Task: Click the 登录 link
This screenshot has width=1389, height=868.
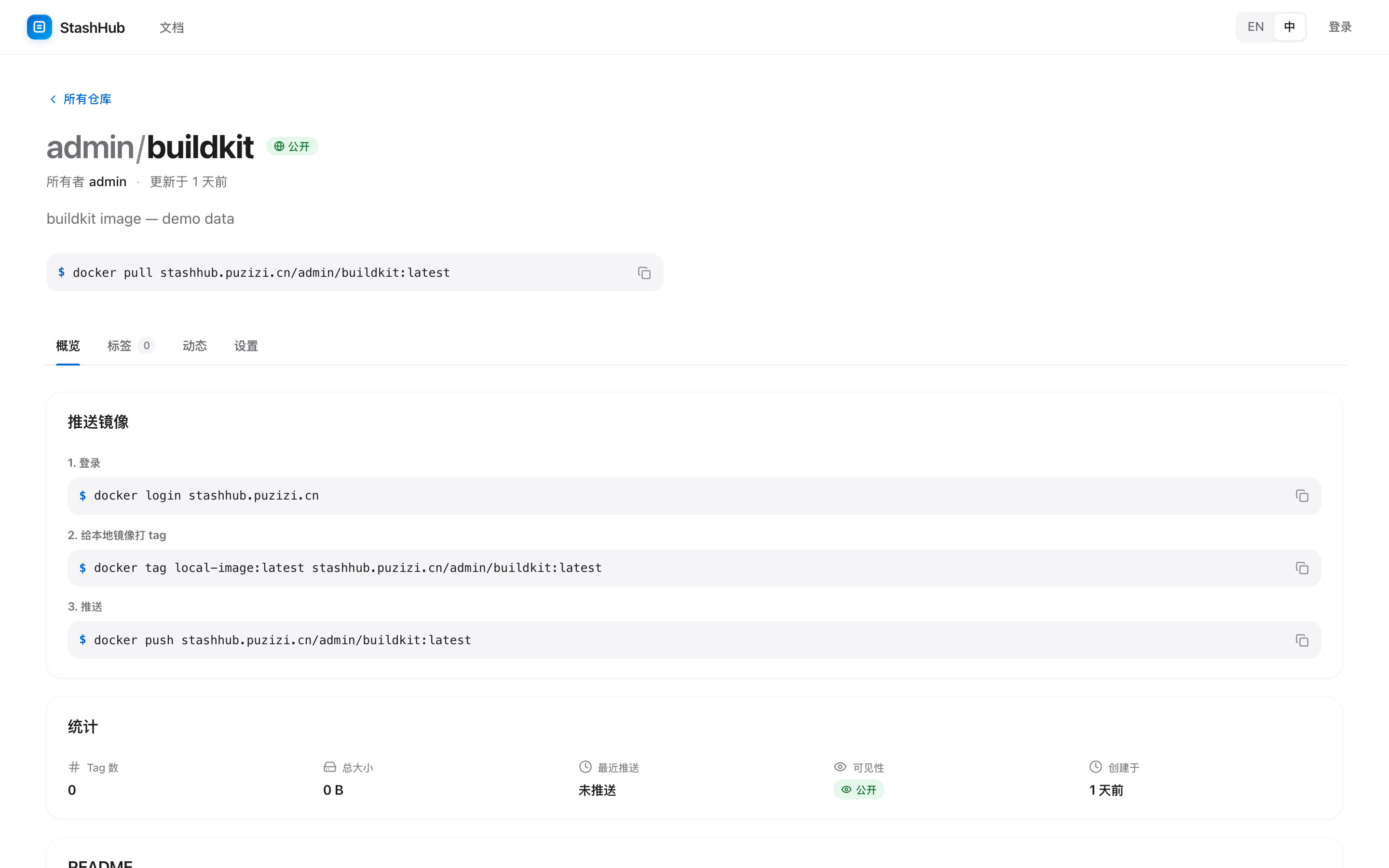Action: click(1340, 27)
